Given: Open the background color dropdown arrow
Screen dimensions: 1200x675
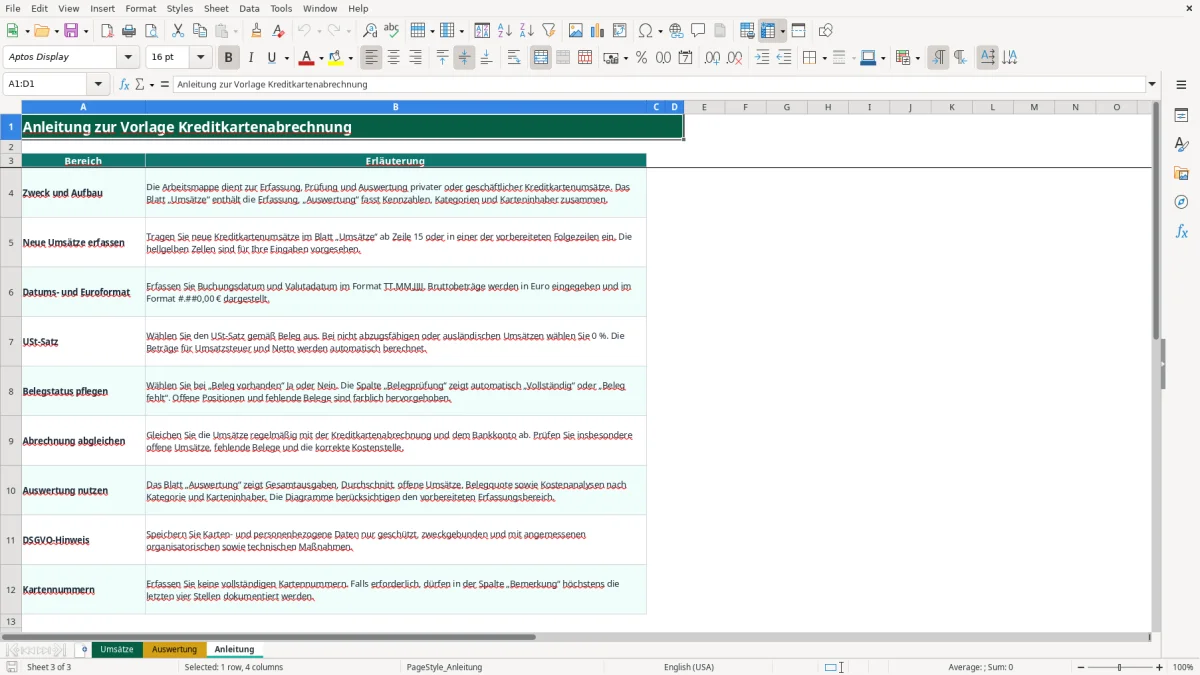Looking at the screenshot, I should point(351,58).
